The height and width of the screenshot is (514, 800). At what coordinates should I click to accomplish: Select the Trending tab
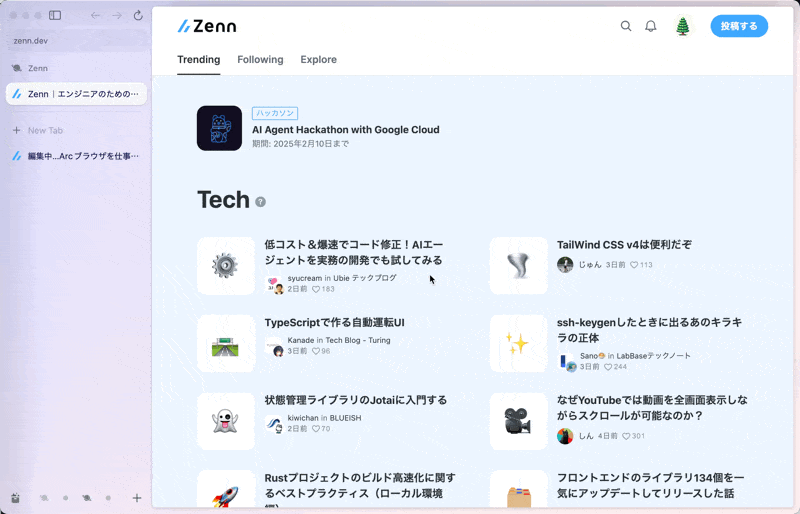coord(198,60)
